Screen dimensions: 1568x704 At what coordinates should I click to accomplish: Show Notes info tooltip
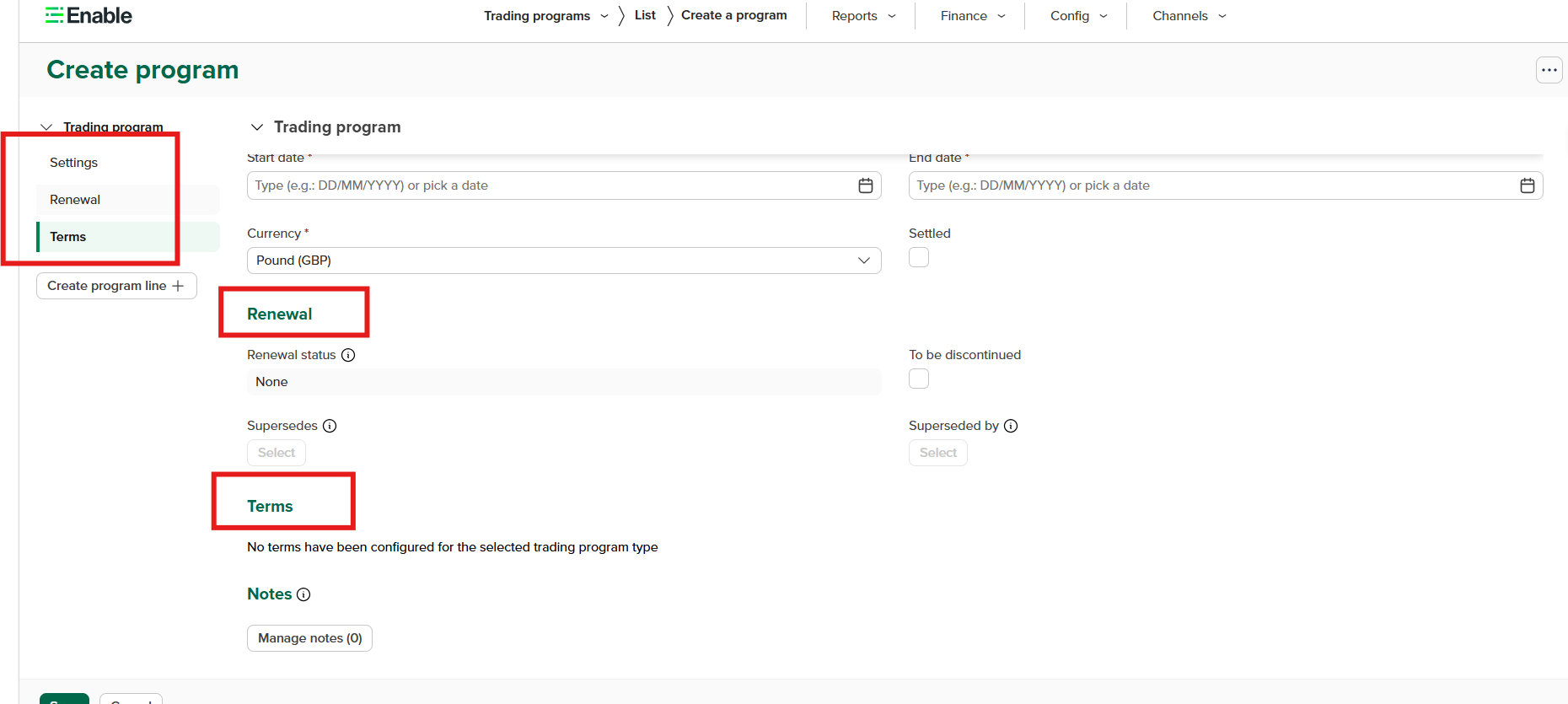[x=303, y=594]
